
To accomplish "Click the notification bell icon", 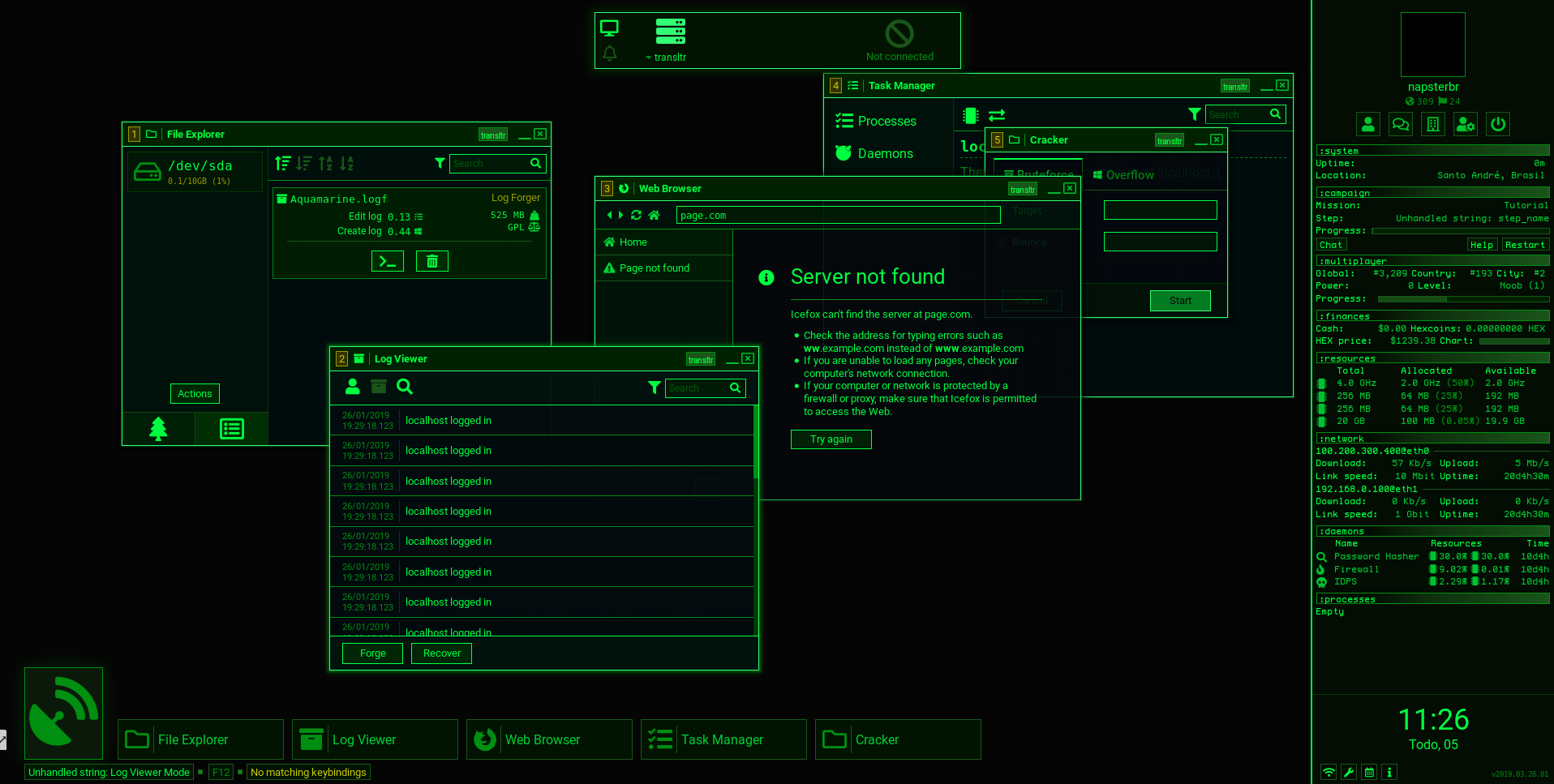I will (x=610, y=54).
